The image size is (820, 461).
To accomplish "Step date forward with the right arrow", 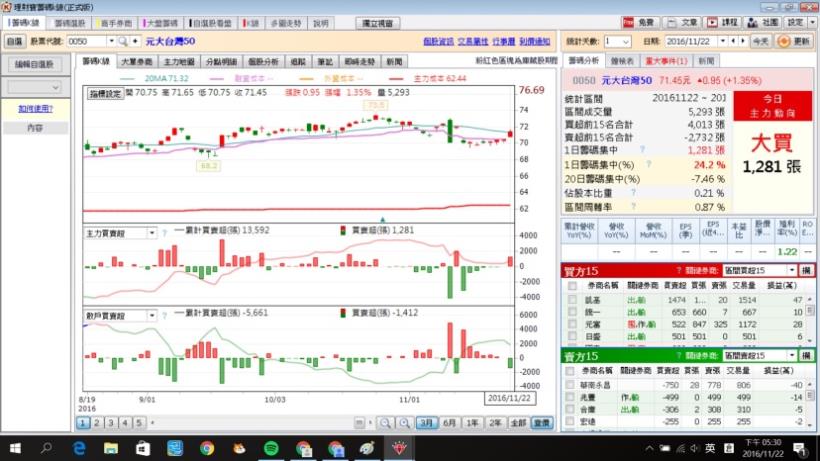I will pyautogui.click(x=742, y=41).
